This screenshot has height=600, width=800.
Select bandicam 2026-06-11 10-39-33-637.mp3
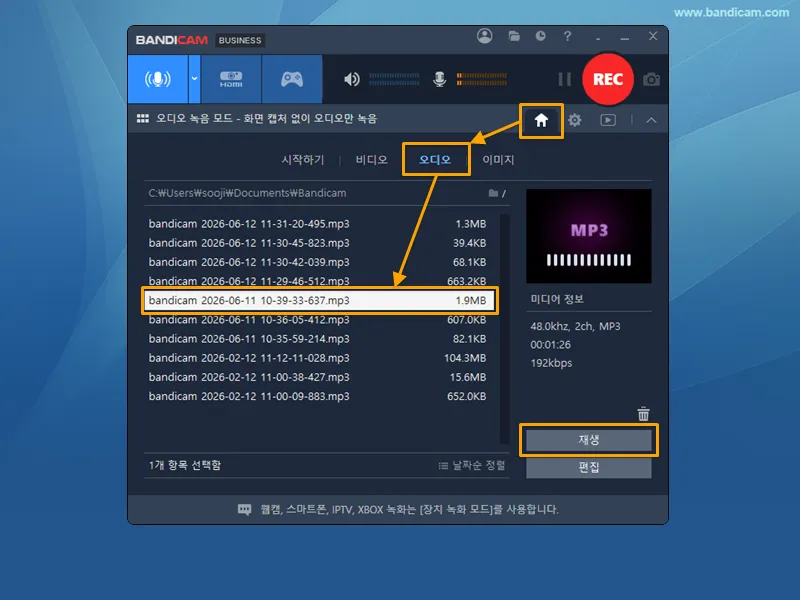tap(319, 301)
